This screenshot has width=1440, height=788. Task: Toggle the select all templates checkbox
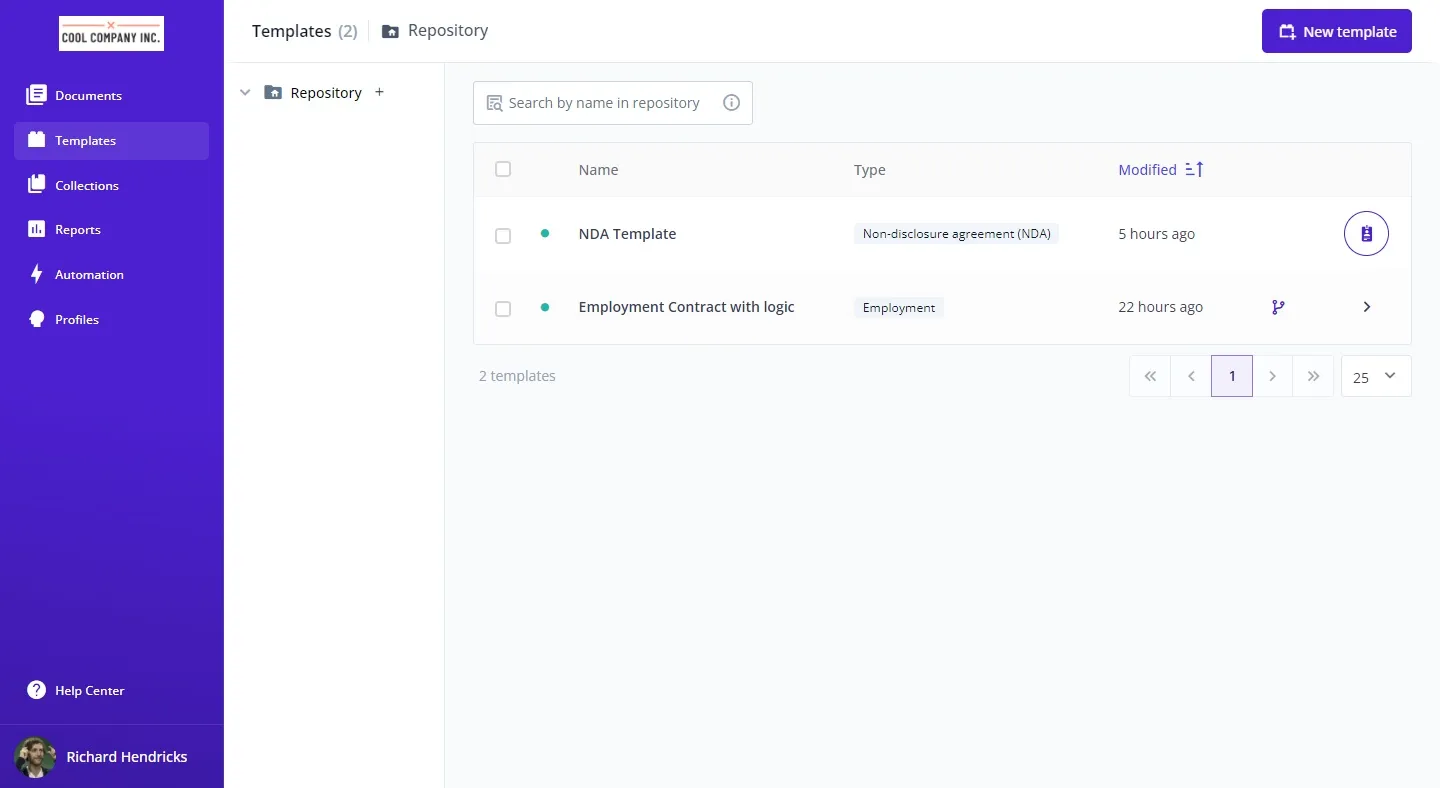point(503,169)
